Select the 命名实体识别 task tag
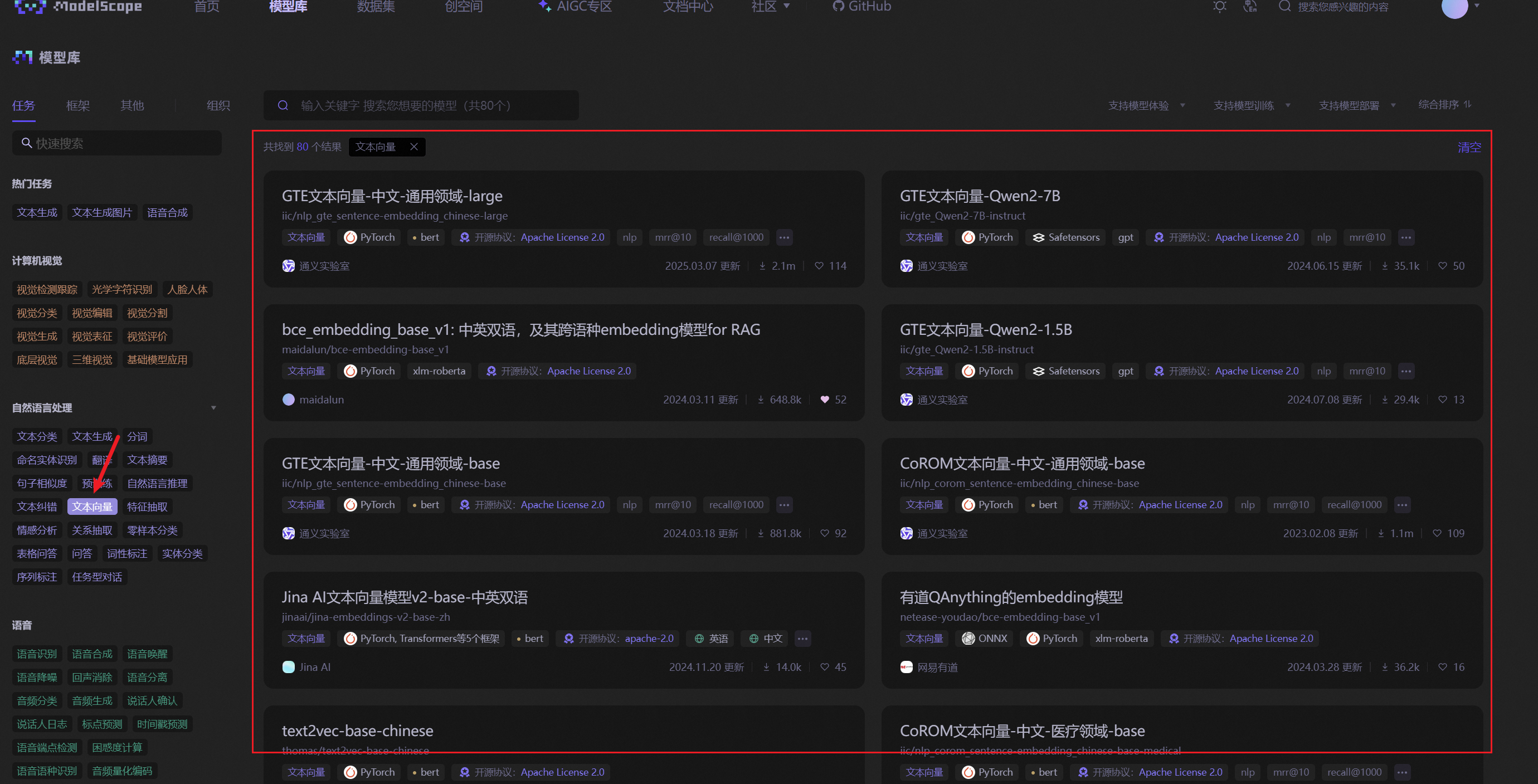The image size is (1538, 784). point(47,460)
